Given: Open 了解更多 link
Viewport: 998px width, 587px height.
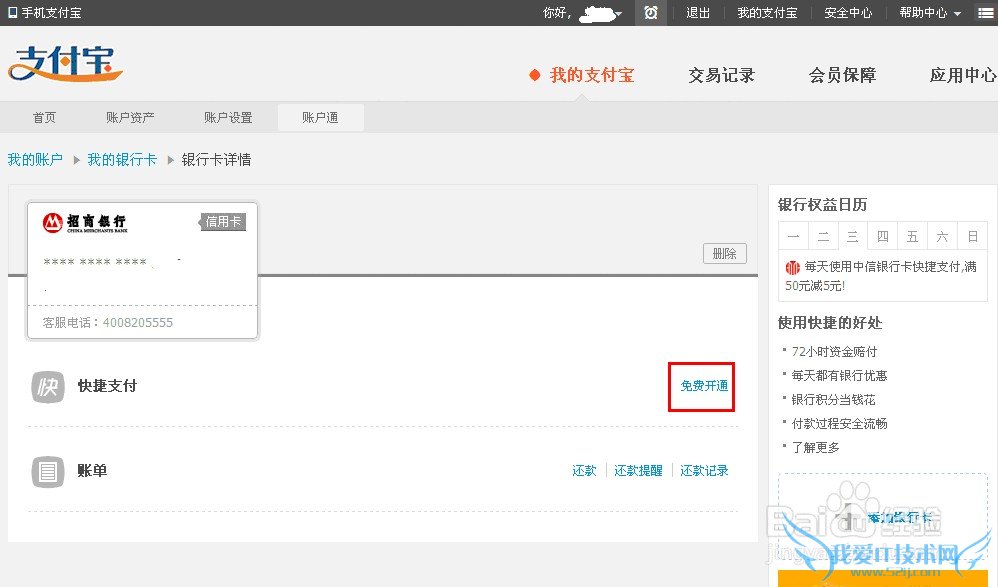Looking at the screenshot, I should [815, 448].
